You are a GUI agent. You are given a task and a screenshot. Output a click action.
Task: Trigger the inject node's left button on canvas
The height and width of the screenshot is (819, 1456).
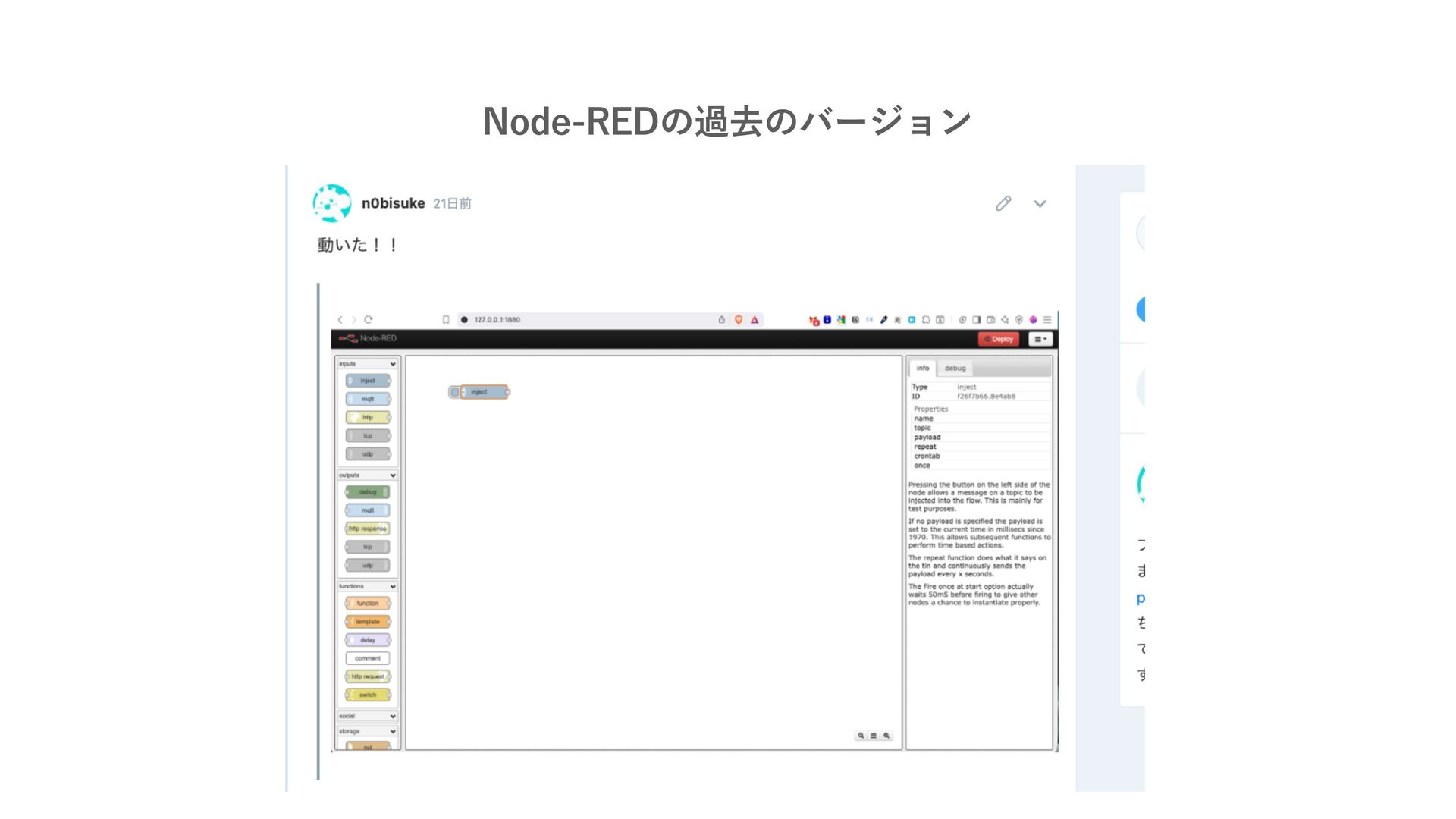(x=454, y=392)
